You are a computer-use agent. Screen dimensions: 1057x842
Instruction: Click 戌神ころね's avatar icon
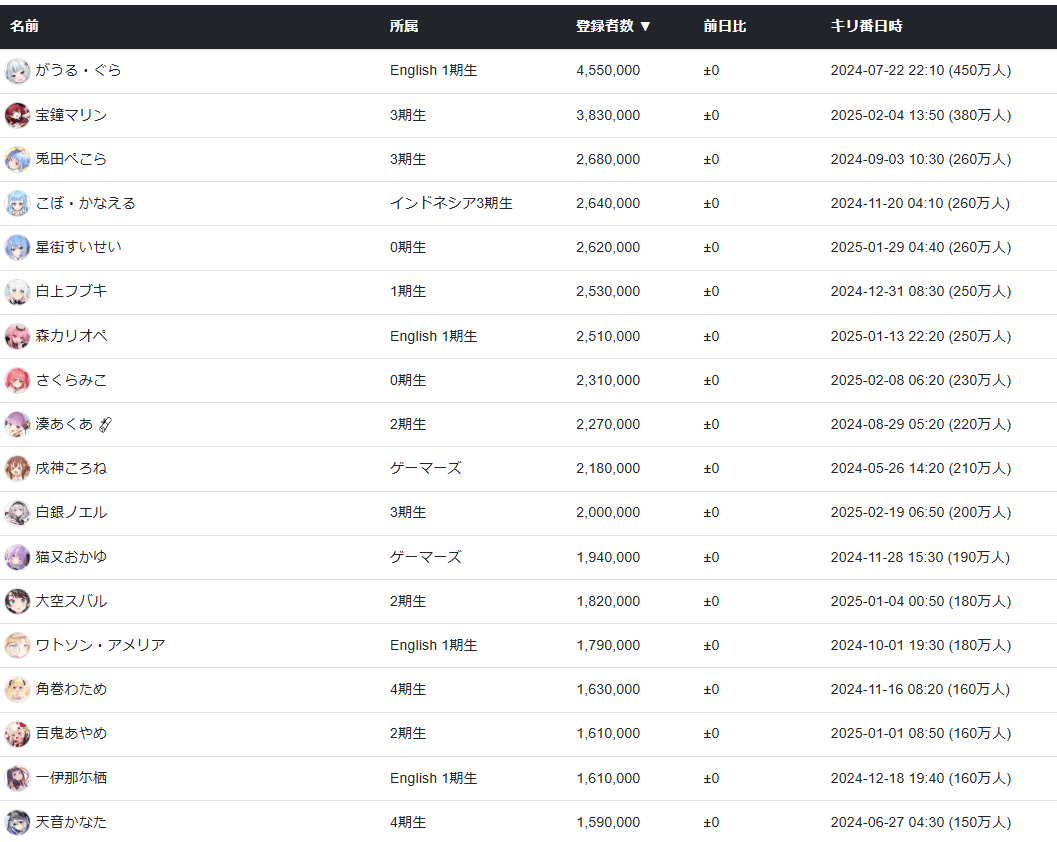(x=17, y=468)
